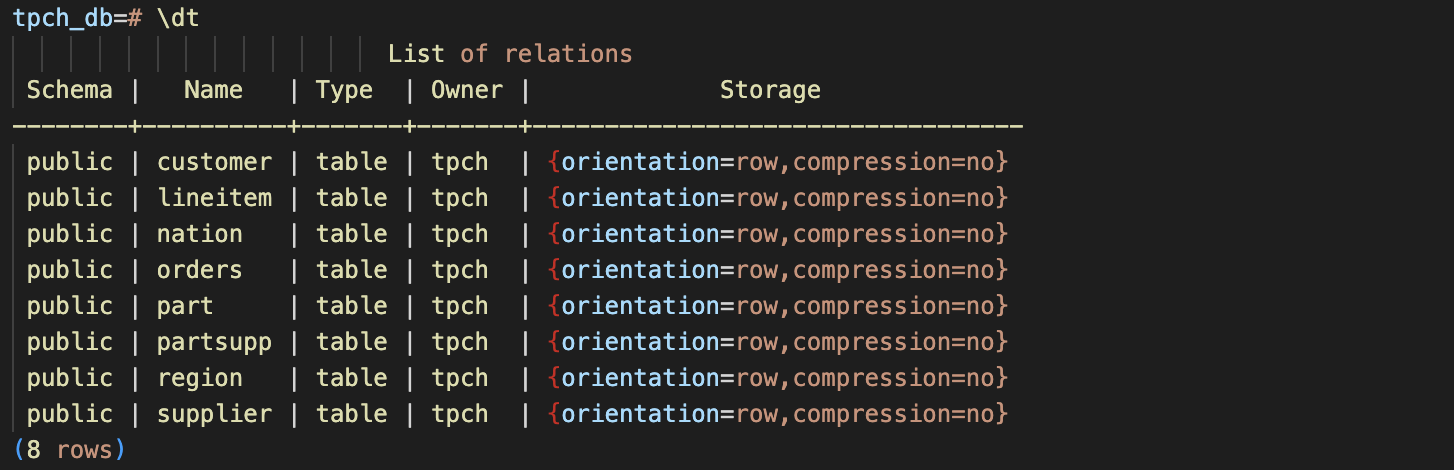Image resolution: width=1454 pixels, height=470 pixels.
Task: Select the region table name
Action: (x=200, y=378)
